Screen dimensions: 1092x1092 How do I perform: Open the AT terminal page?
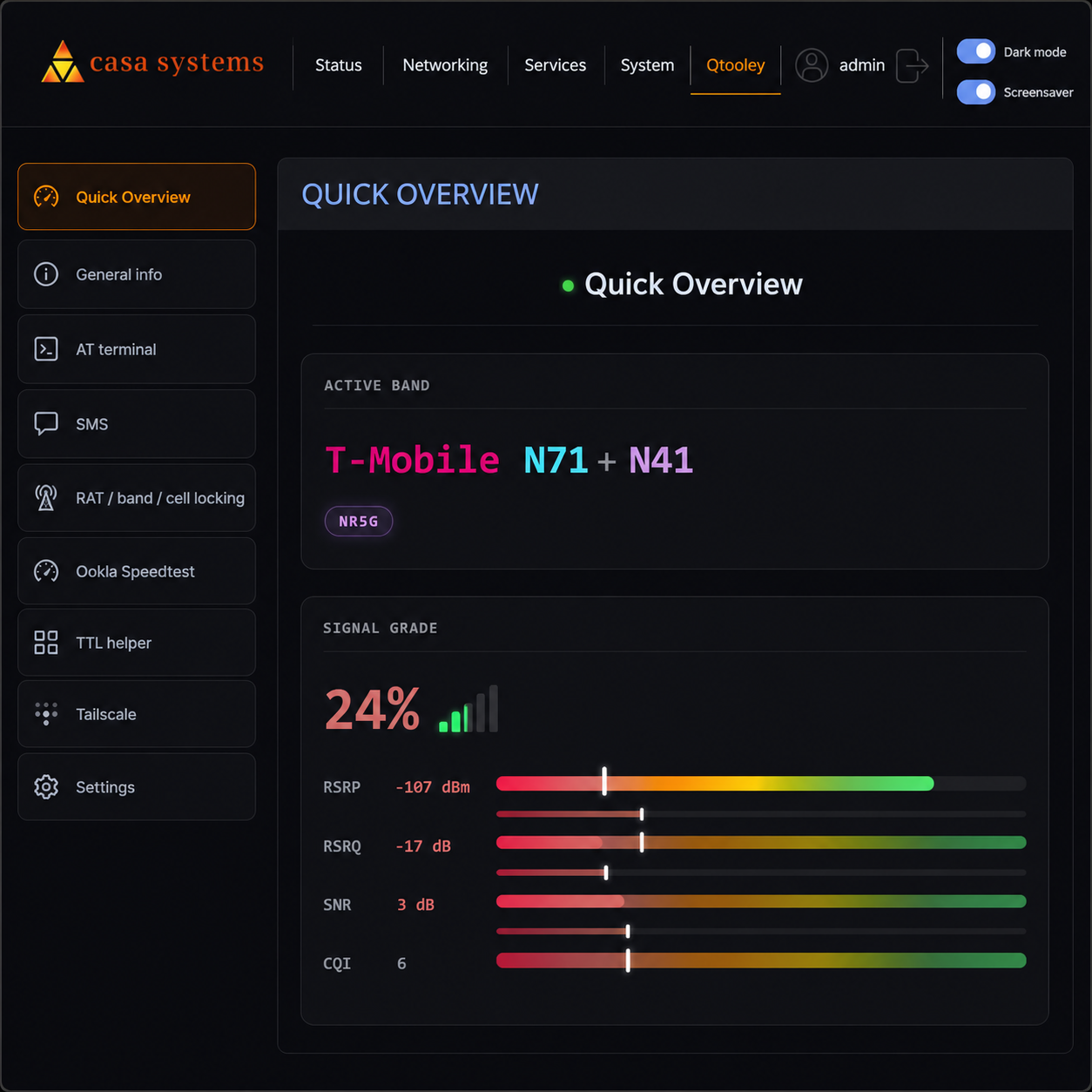pyautogui.click(x=137, y=349)
